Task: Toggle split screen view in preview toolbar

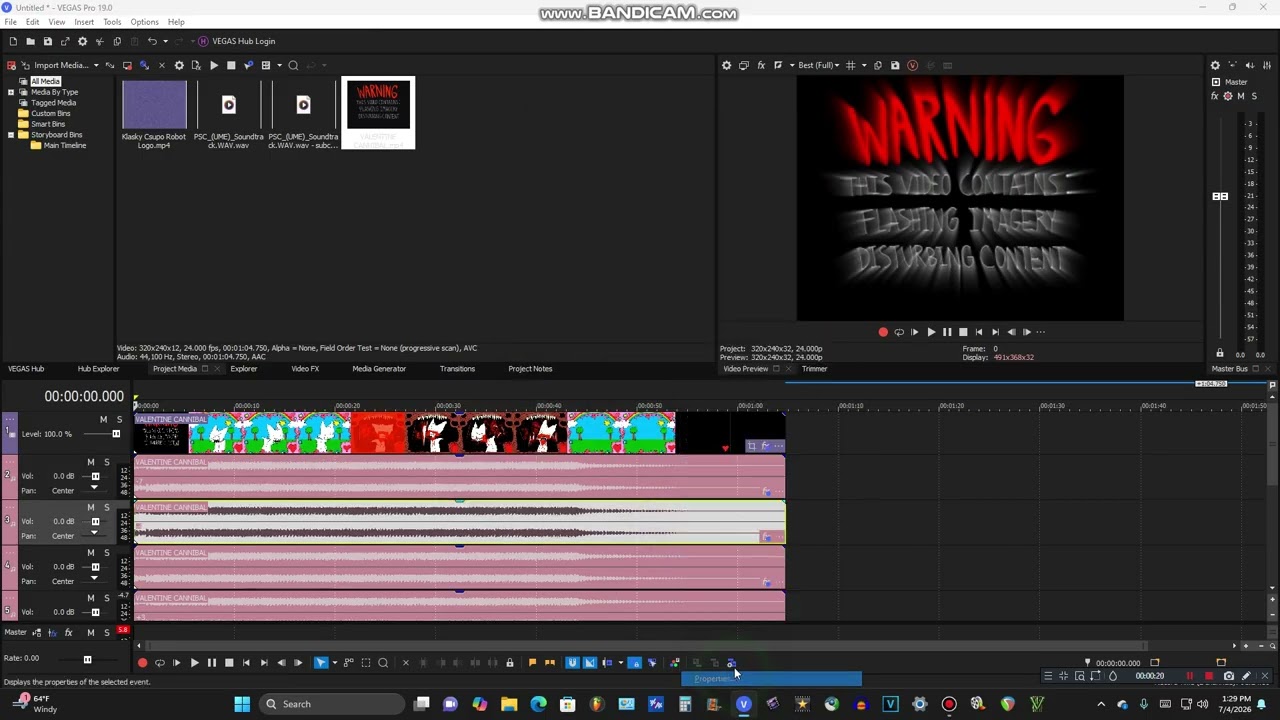Action: coord(778,65)
